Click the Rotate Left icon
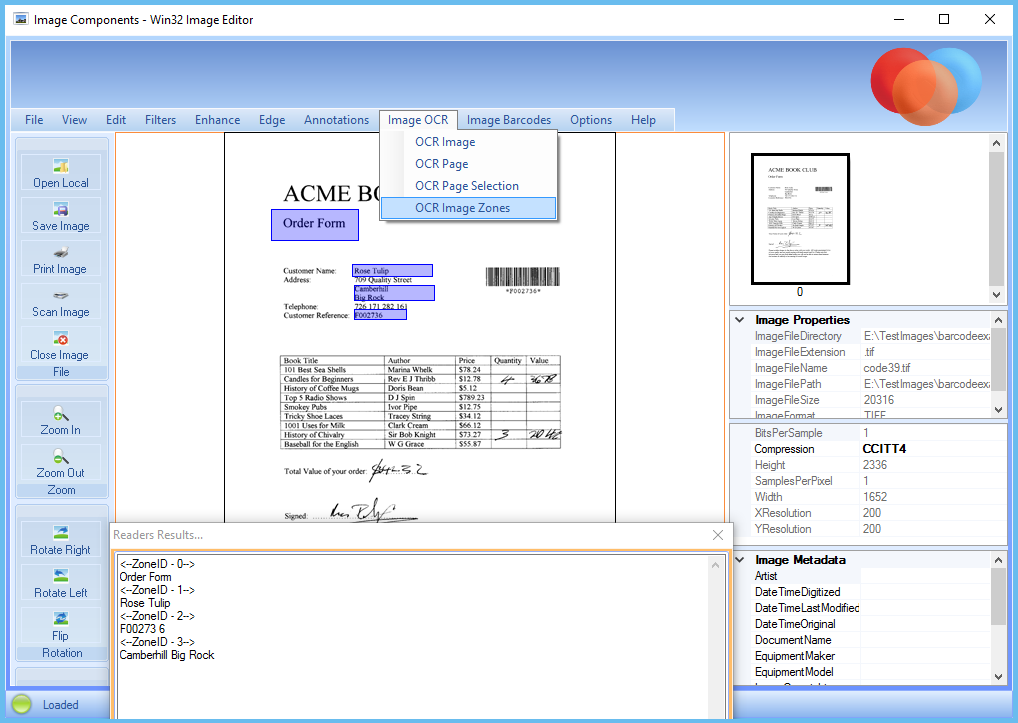1018x723 pixels. tap(61, 576)
